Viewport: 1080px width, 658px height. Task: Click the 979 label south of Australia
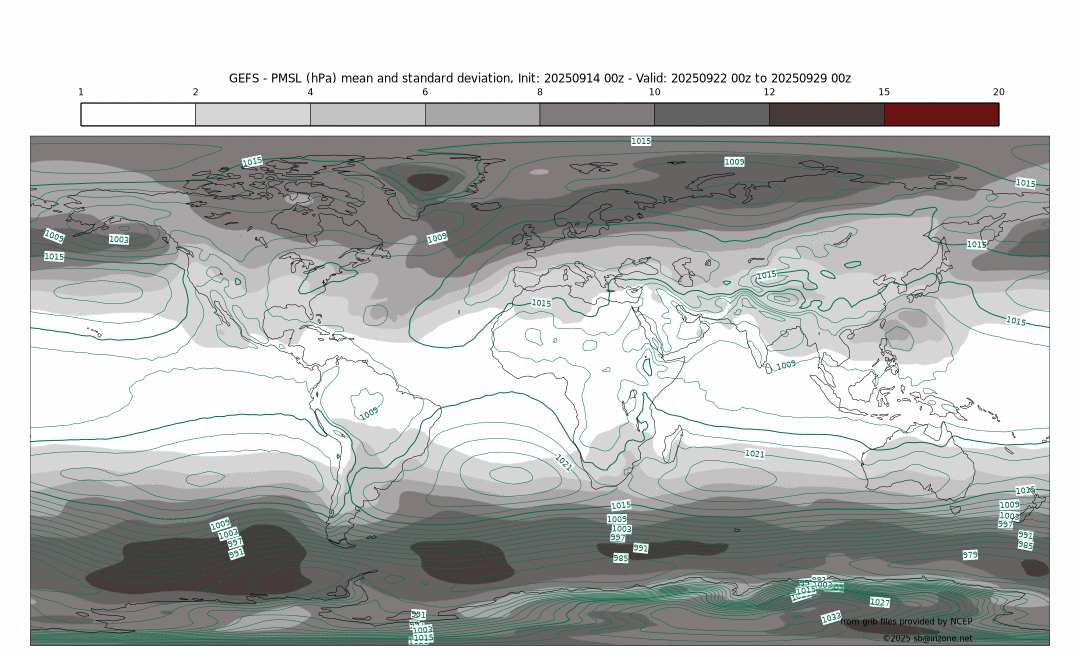[x=970, y=555]
